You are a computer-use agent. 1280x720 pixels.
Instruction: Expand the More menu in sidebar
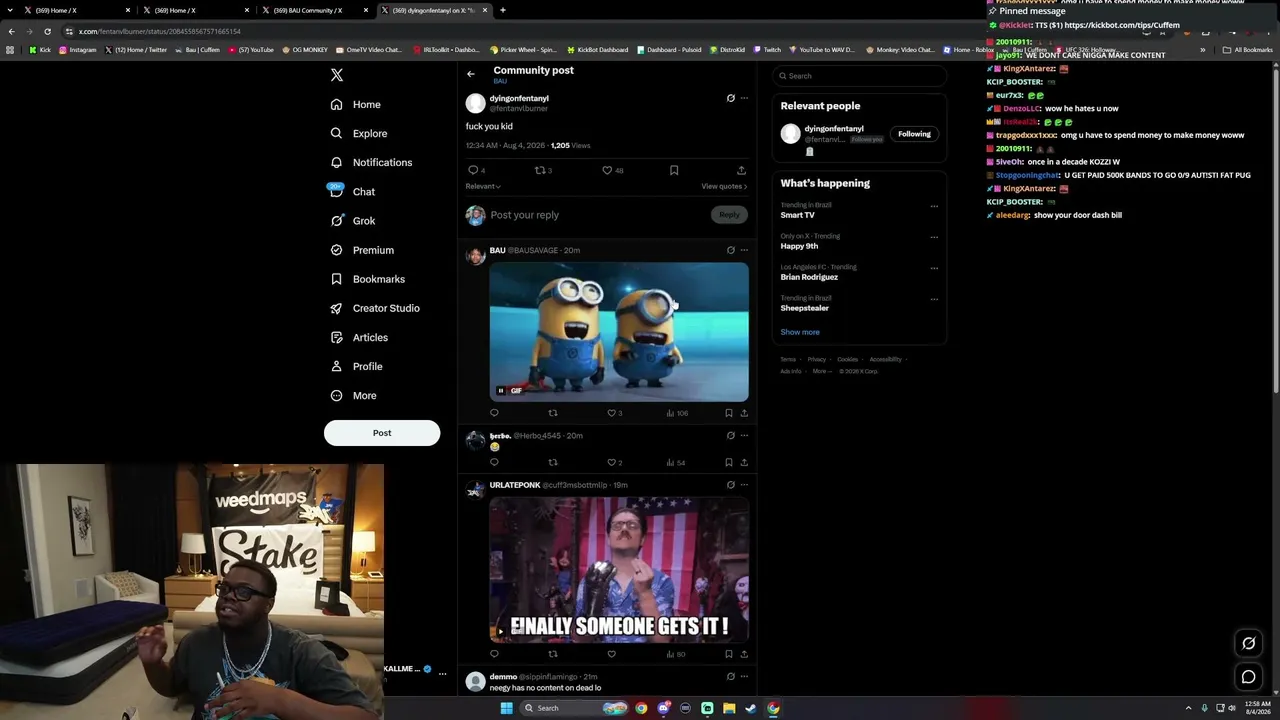(x=353, y=395)
